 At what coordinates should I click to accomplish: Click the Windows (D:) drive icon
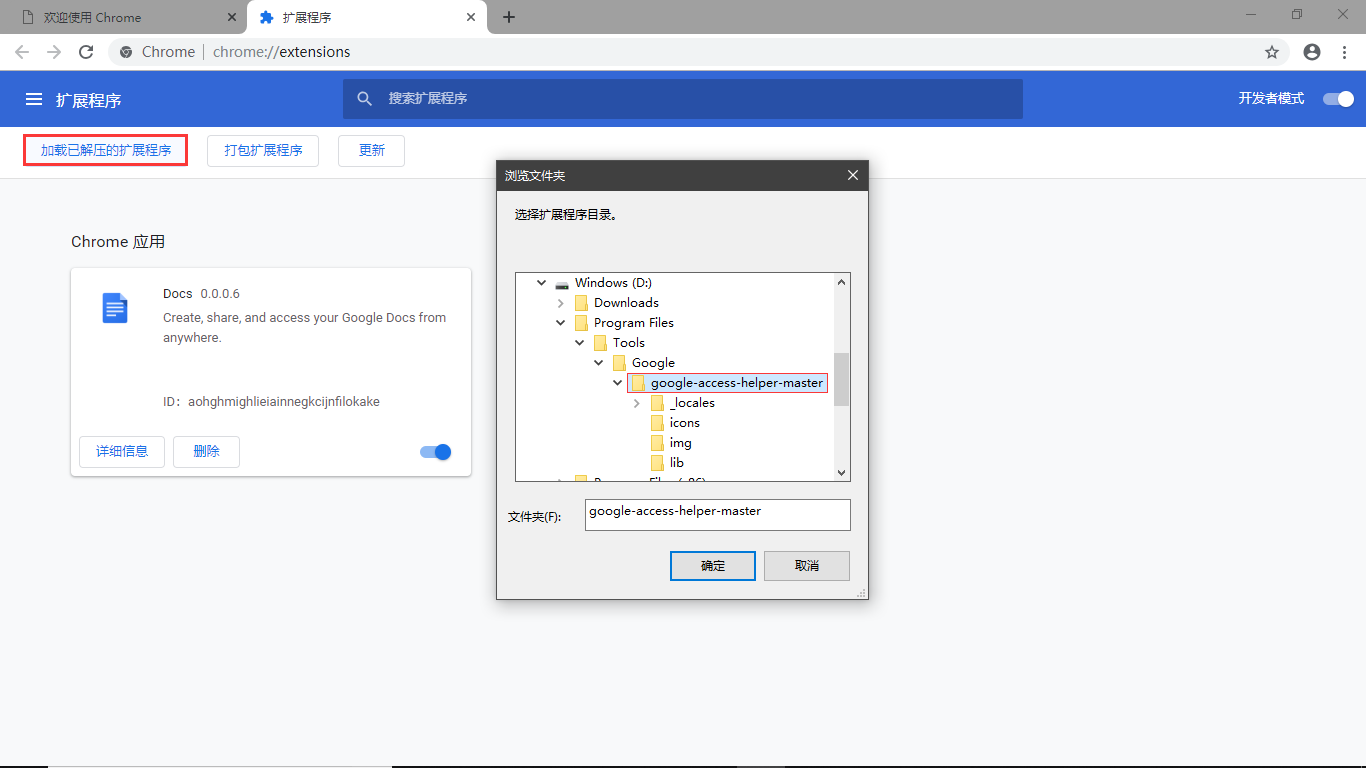click(x=562, y=283)
